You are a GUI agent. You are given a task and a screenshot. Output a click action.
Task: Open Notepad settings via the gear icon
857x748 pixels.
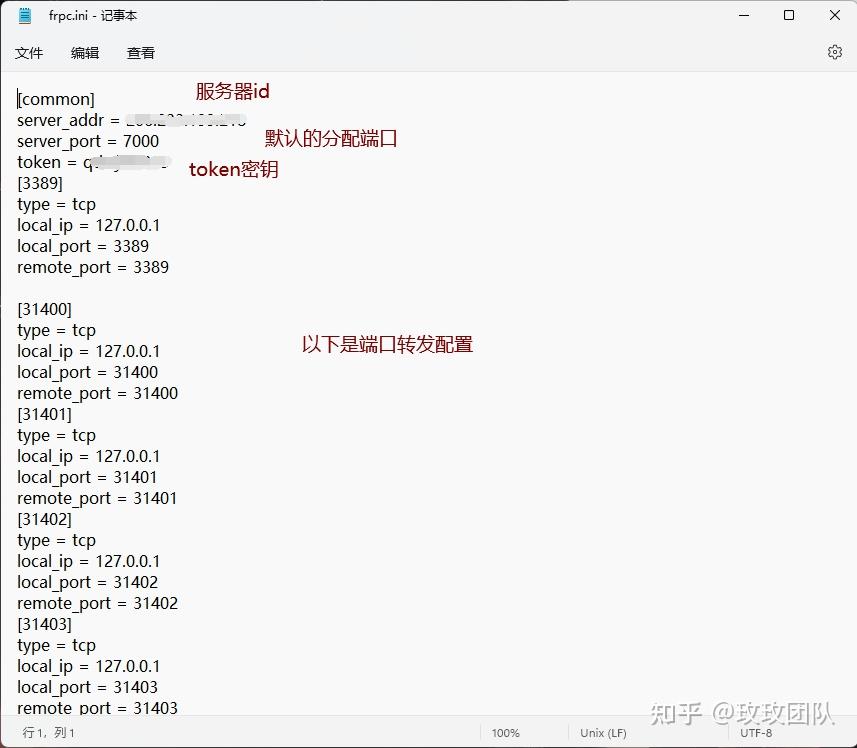point(835,52)
